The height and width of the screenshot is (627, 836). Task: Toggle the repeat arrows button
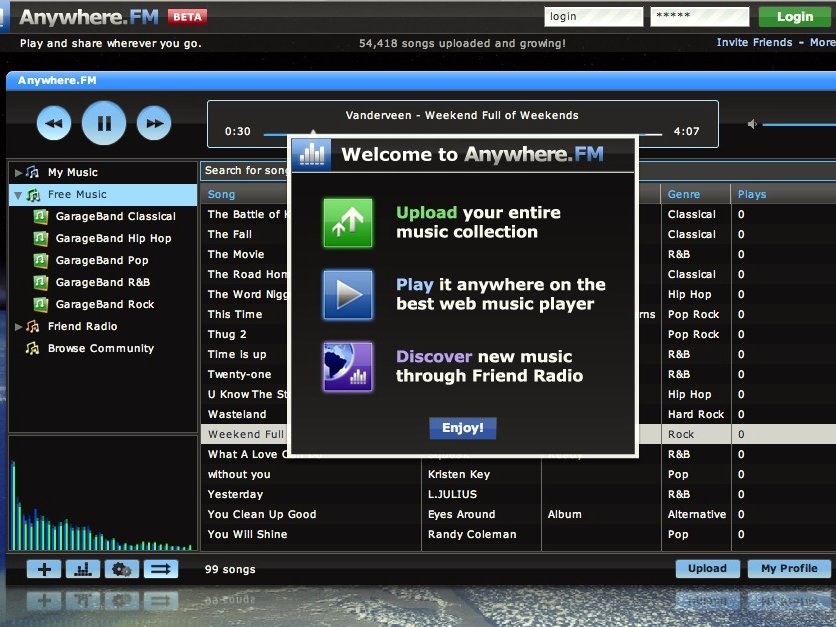[160, 569]
